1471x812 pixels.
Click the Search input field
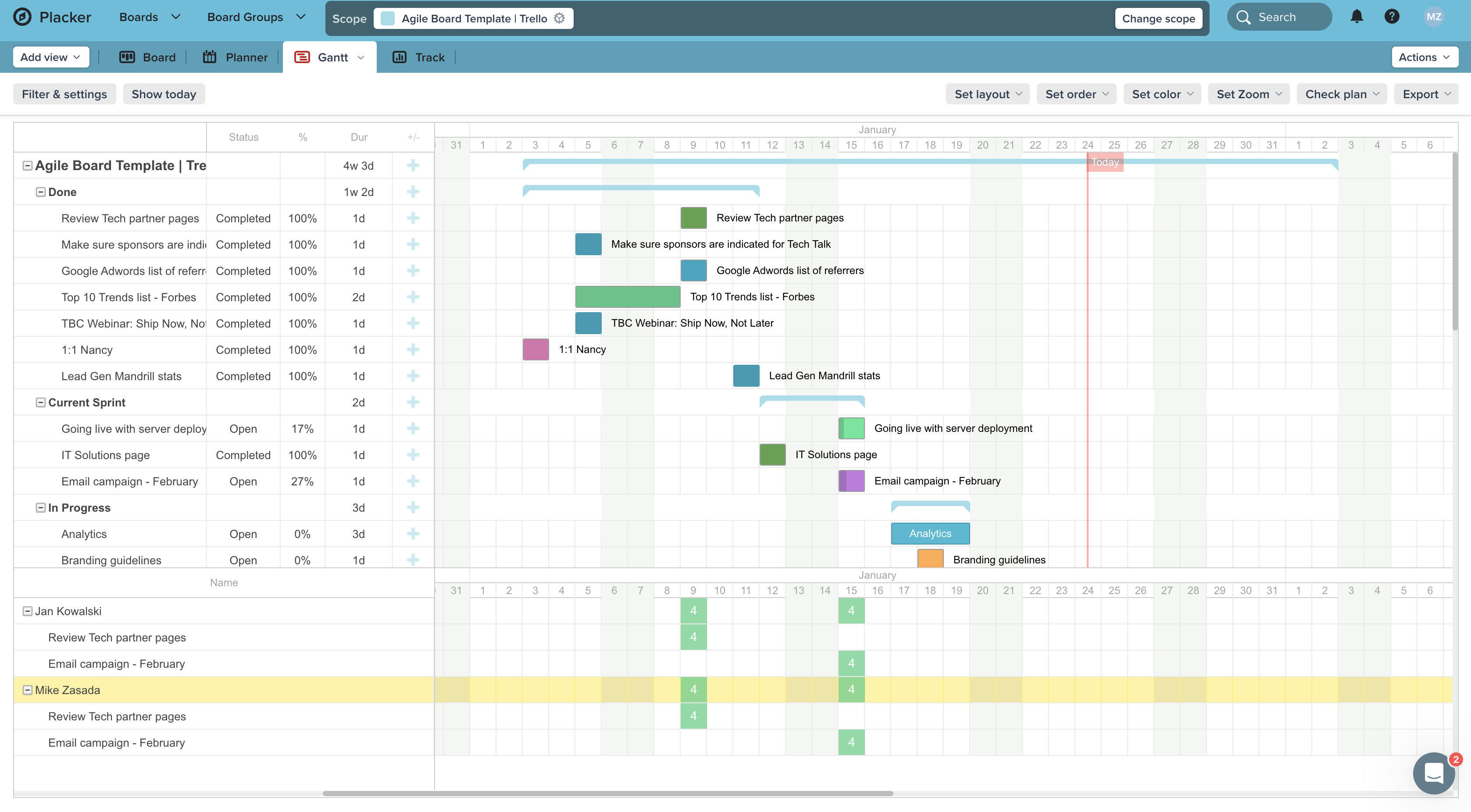click(1279, 17)
